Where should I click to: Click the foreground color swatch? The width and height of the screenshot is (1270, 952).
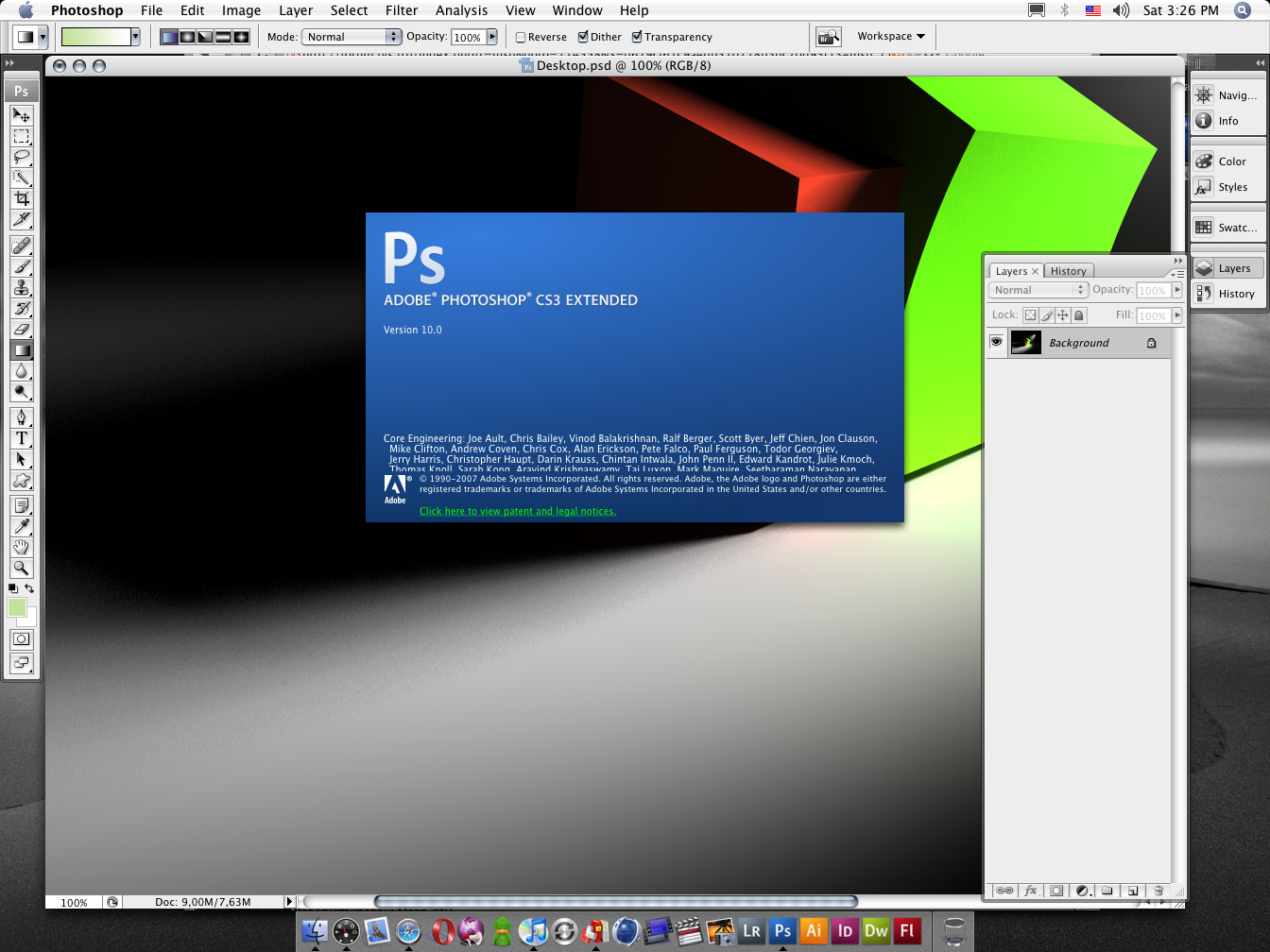coord(16,607)
